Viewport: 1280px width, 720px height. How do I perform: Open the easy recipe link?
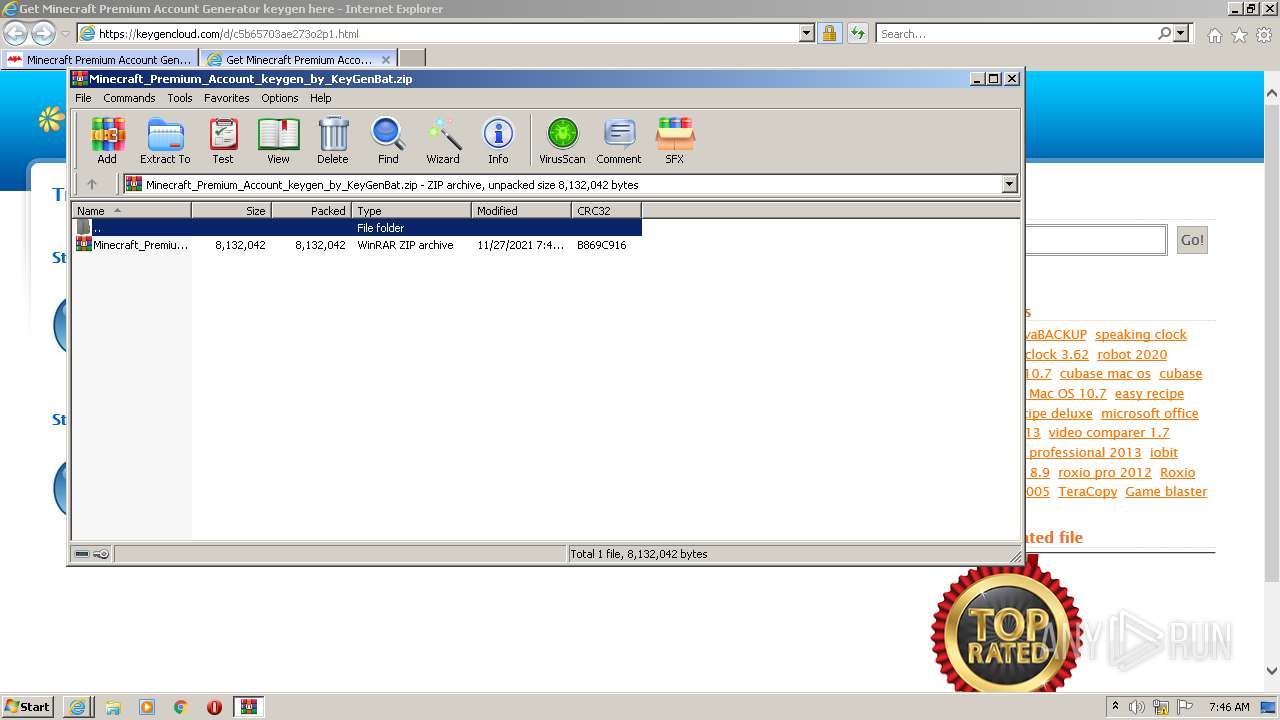tap(1149, 393)
